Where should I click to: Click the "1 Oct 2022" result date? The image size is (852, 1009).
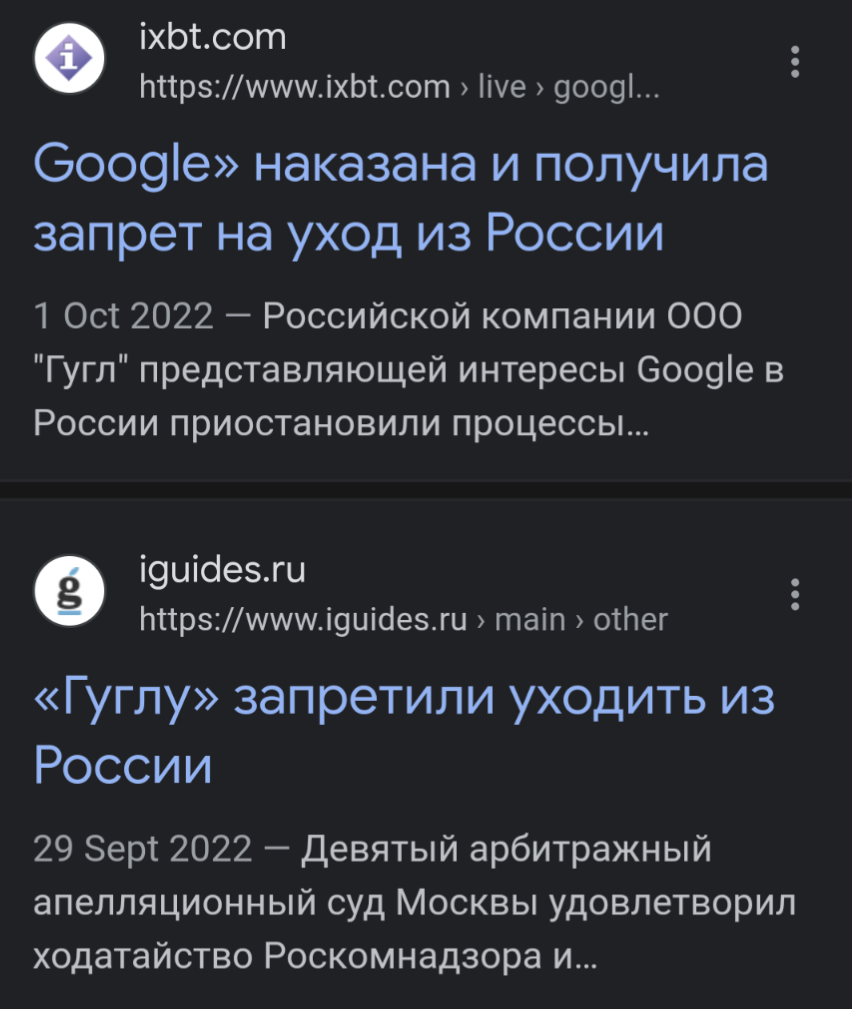click(x=123, y=316)
